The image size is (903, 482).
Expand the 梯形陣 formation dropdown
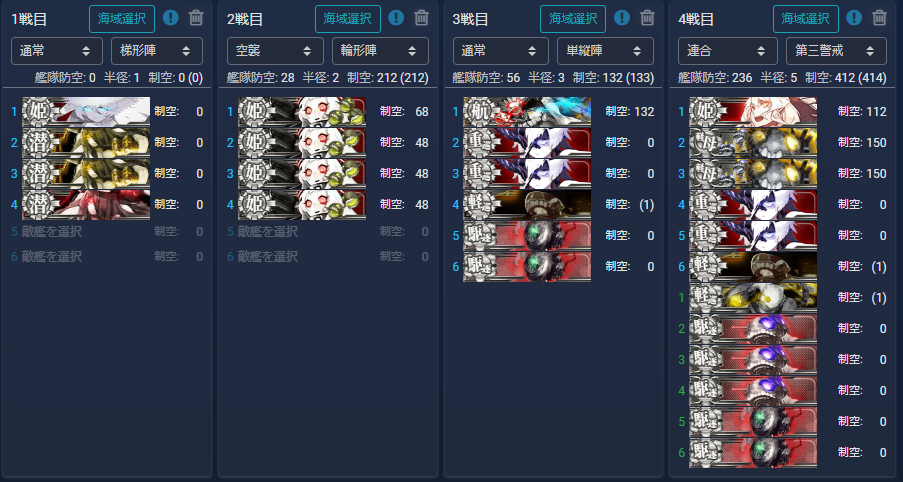[x=157, y=51]
